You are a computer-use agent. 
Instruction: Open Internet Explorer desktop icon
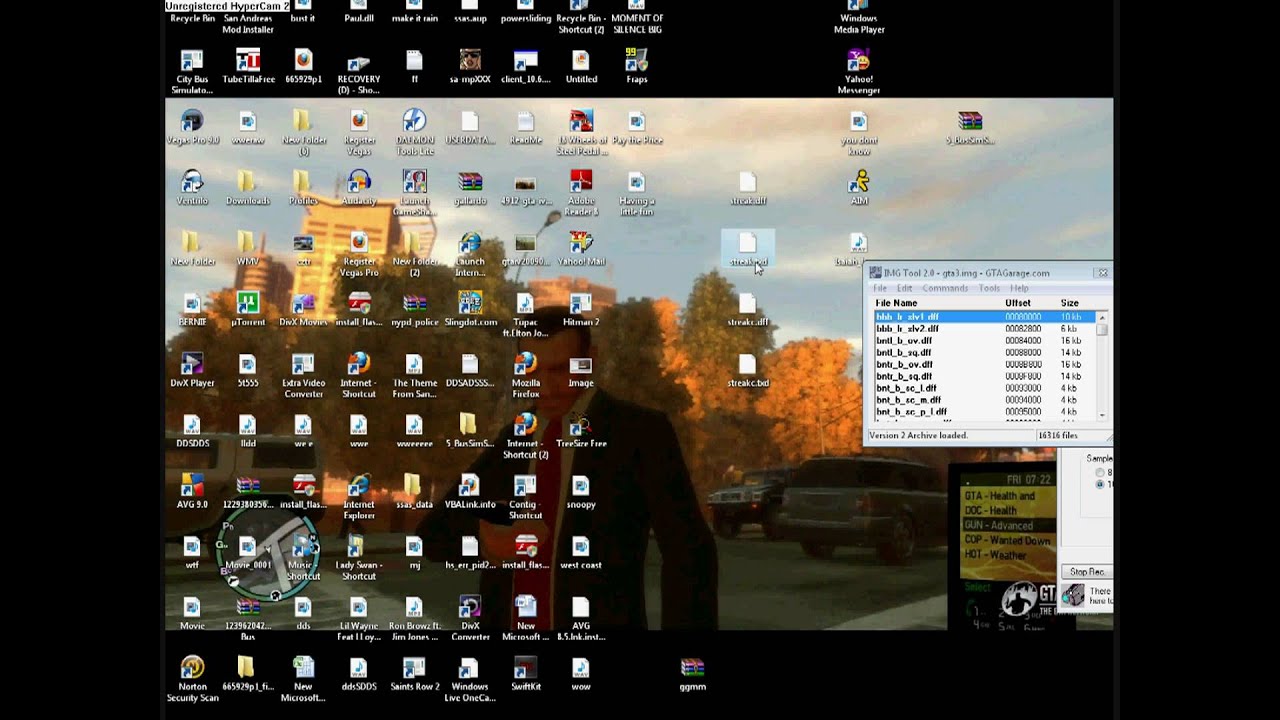359,497
